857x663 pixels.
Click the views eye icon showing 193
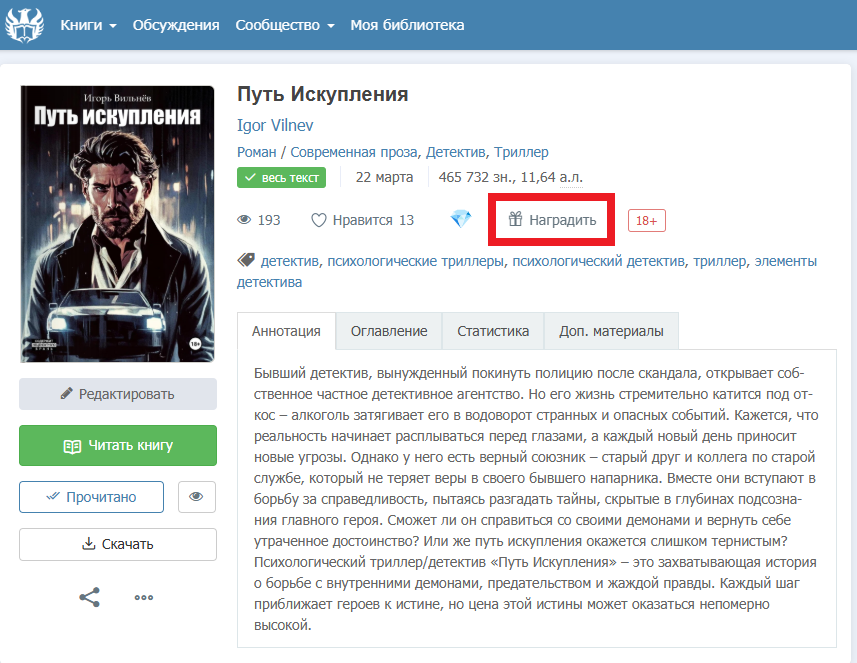coord(243,220)
